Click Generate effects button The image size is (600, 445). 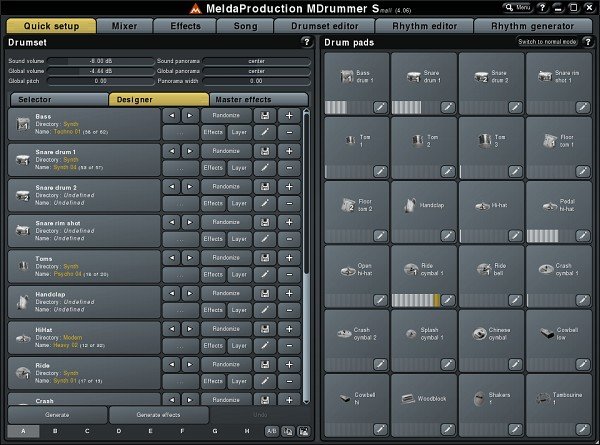pyautogui.click(x=158, y=415)
